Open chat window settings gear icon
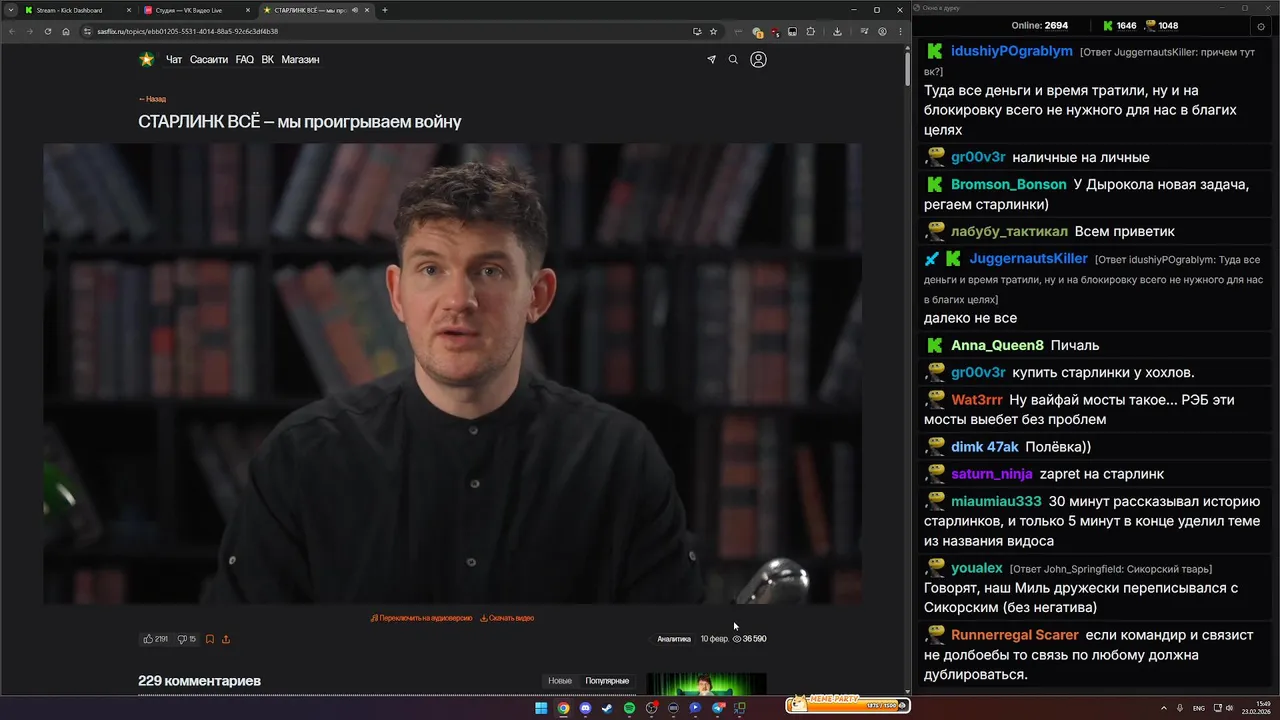The height and width of the screenshot is (720, 1280). [x=1261, y=27]
